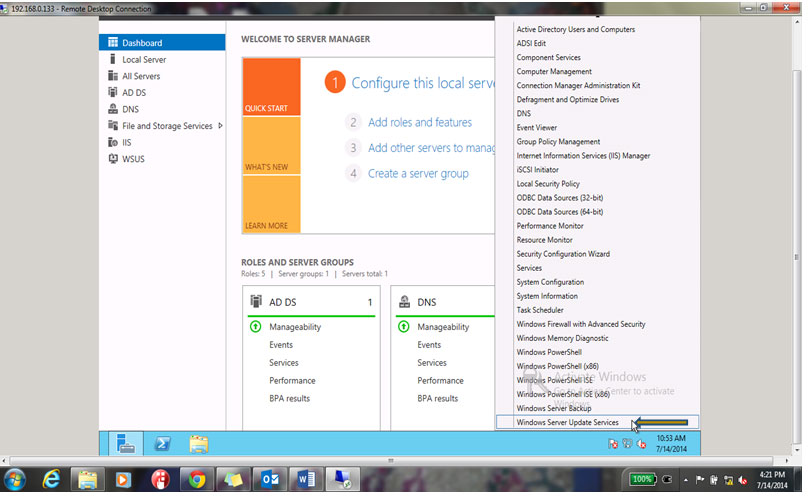
Task: Click the Remote Desktop Connection taskbar icon
Action: [343, 480]
